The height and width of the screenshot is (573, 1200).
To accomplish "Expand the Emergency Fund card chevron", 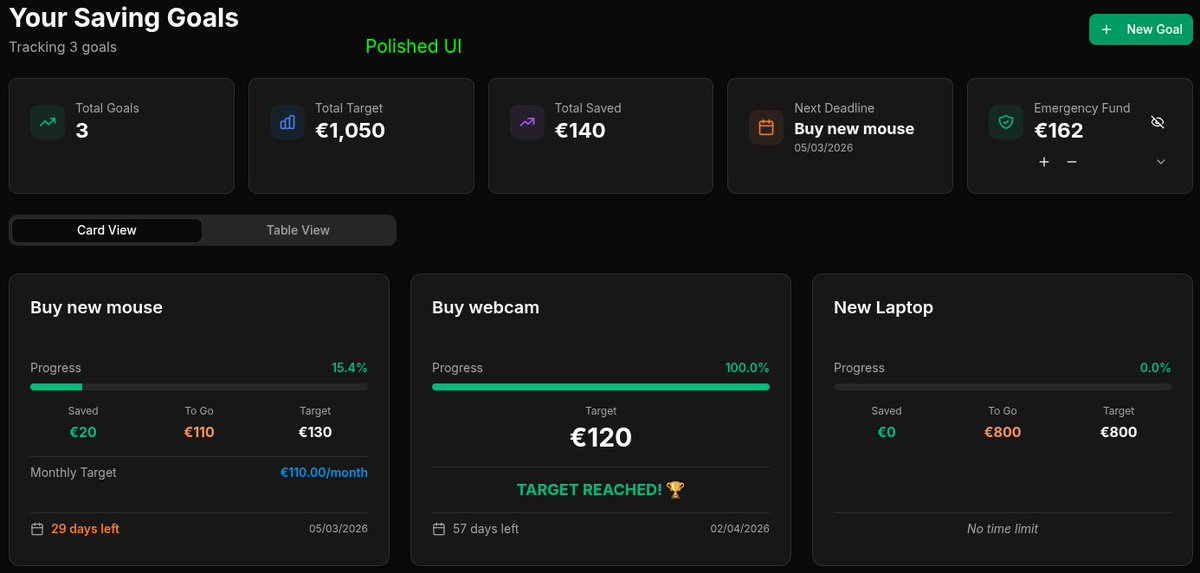I will point(1161,162).
